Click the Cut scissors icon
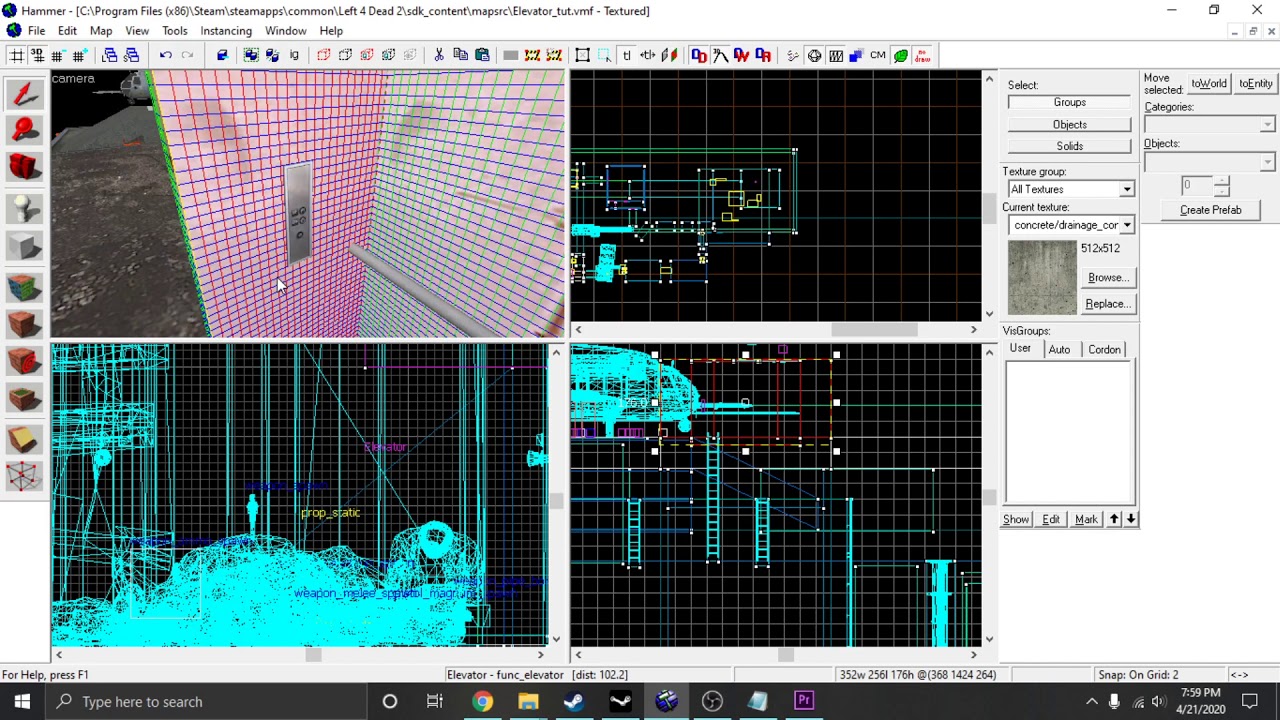 tap(439, 55)
